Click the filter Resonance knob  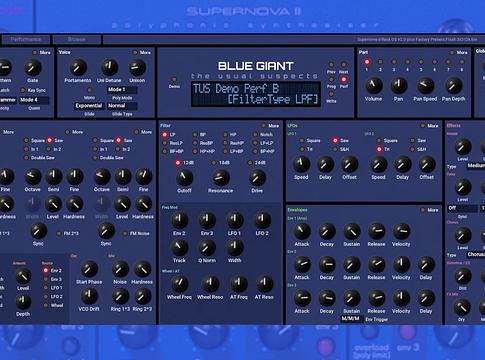pos(221,177)
